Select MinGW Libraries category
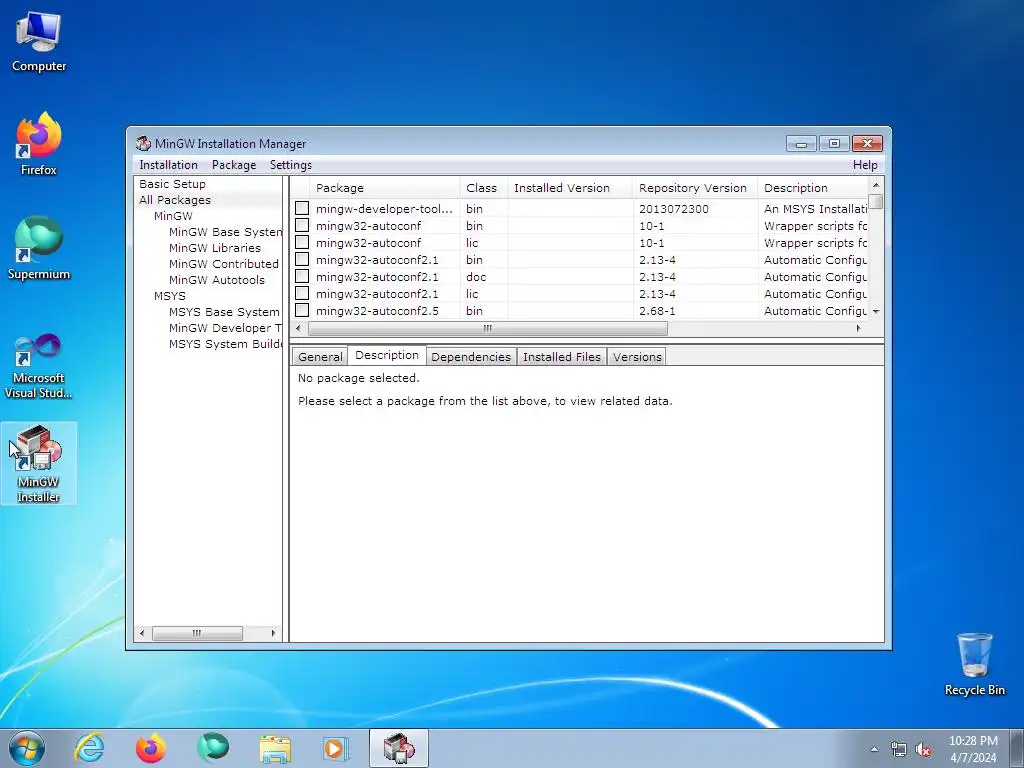The height and width of the screenshot is (768, 1024). 215,248
